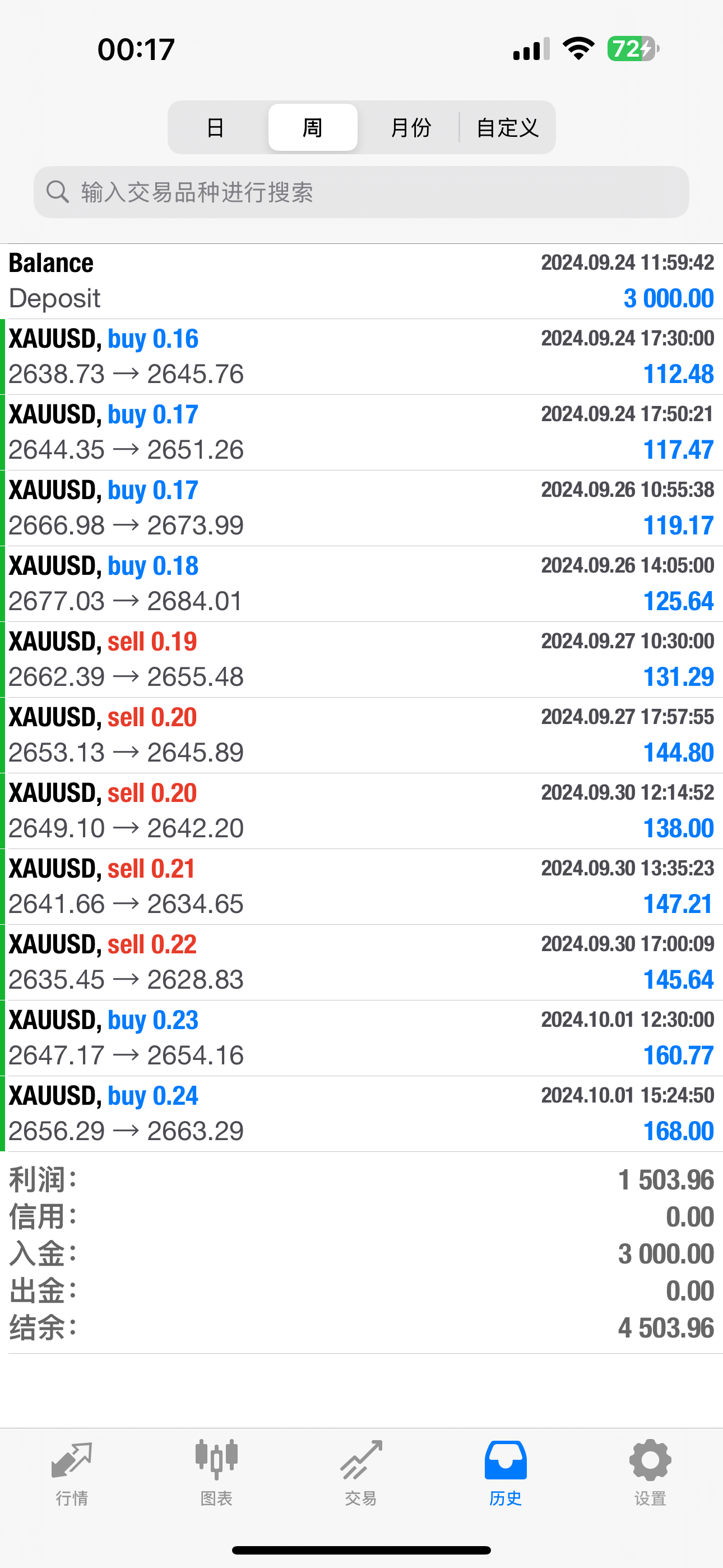Tap the 结余 balance 4 503.96
Image resolution: width=723 pixels, height=1568 pixels.
[x=666, y=1327]
